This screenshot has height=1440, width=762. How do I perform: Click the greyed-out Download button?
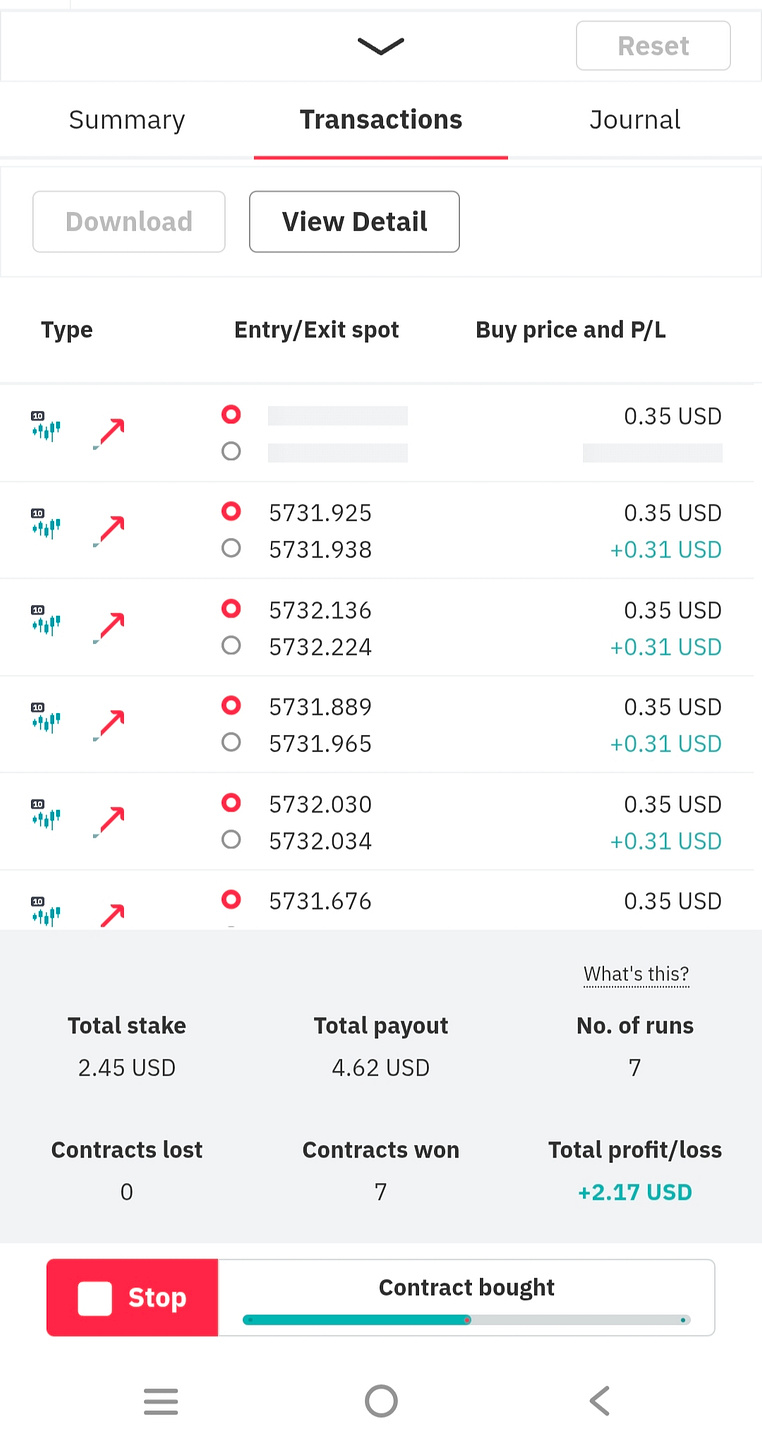pos(129,222)
